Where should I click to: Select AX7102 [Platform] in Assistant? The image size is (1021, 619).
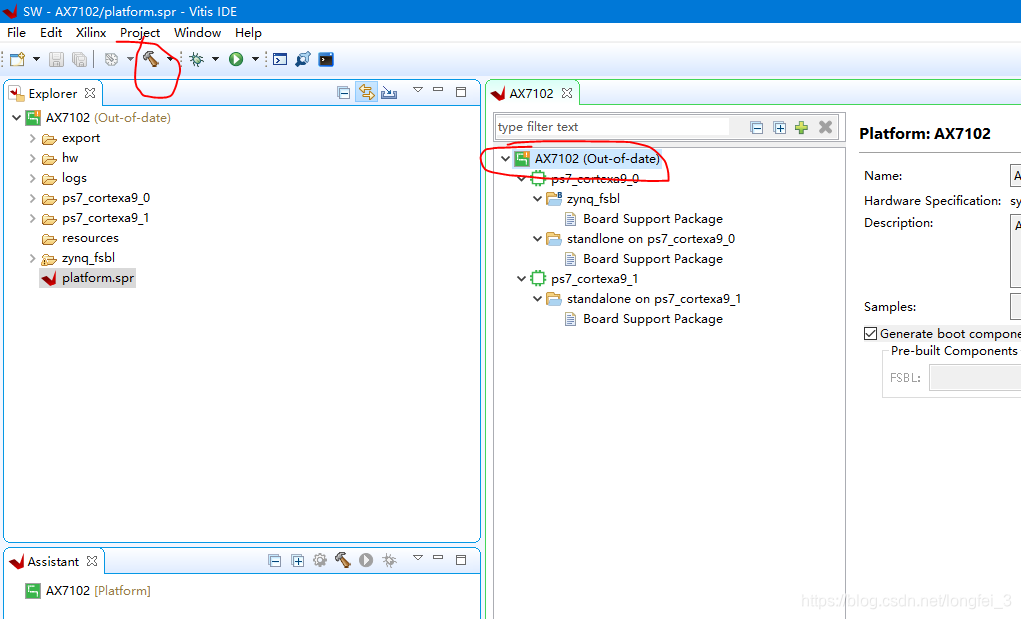(x=98, y=591)
